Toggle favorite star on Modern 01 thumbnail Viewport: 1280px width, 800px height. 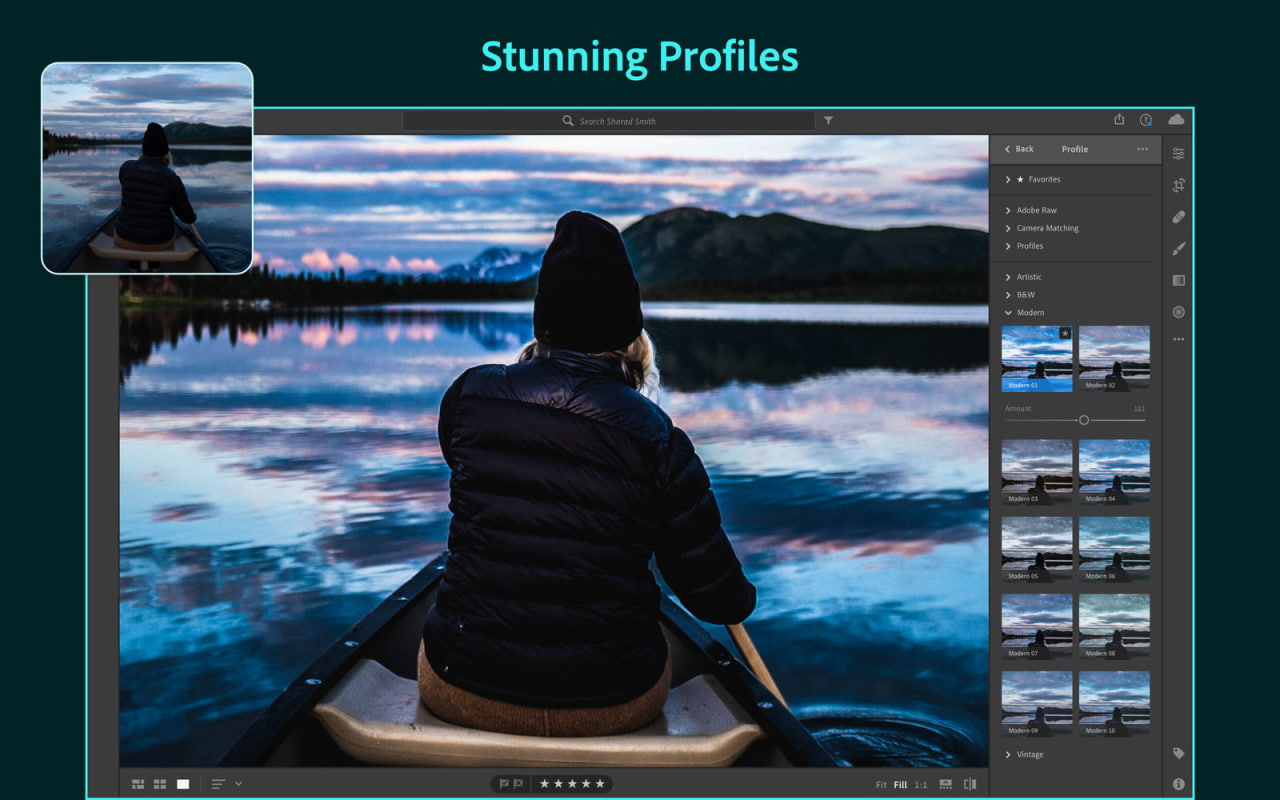coord(1065,333)
